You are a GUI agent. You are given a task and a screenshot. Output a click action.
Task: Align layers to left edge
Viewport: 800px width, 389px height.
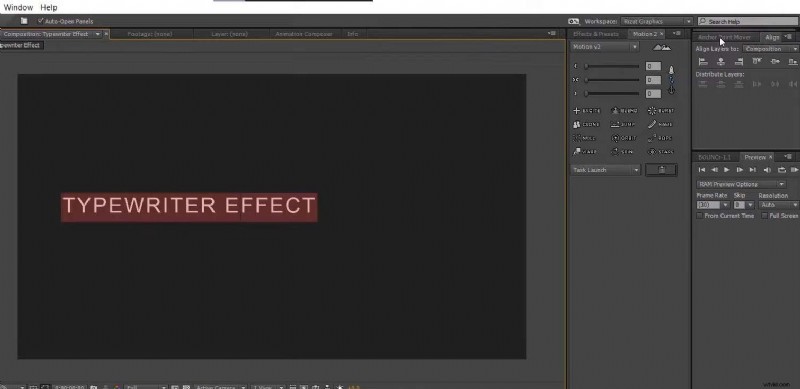[703, 62]
